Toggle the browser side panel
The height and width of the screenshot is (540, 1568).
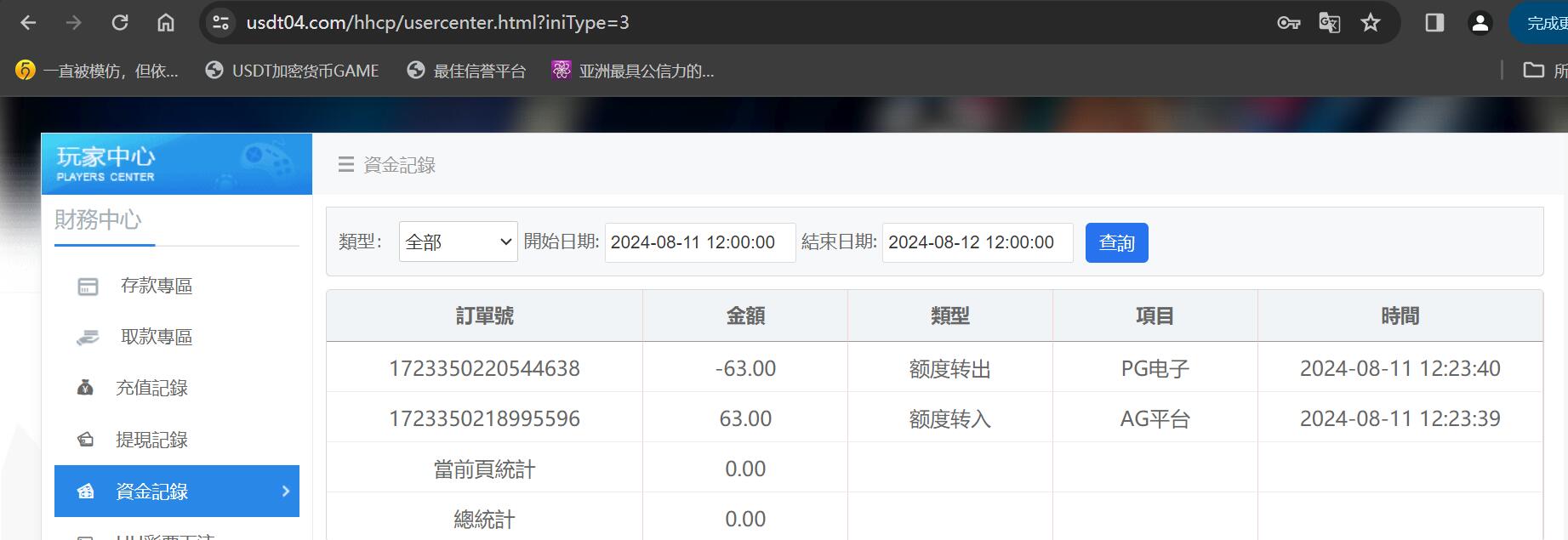tap(1434, 23)
